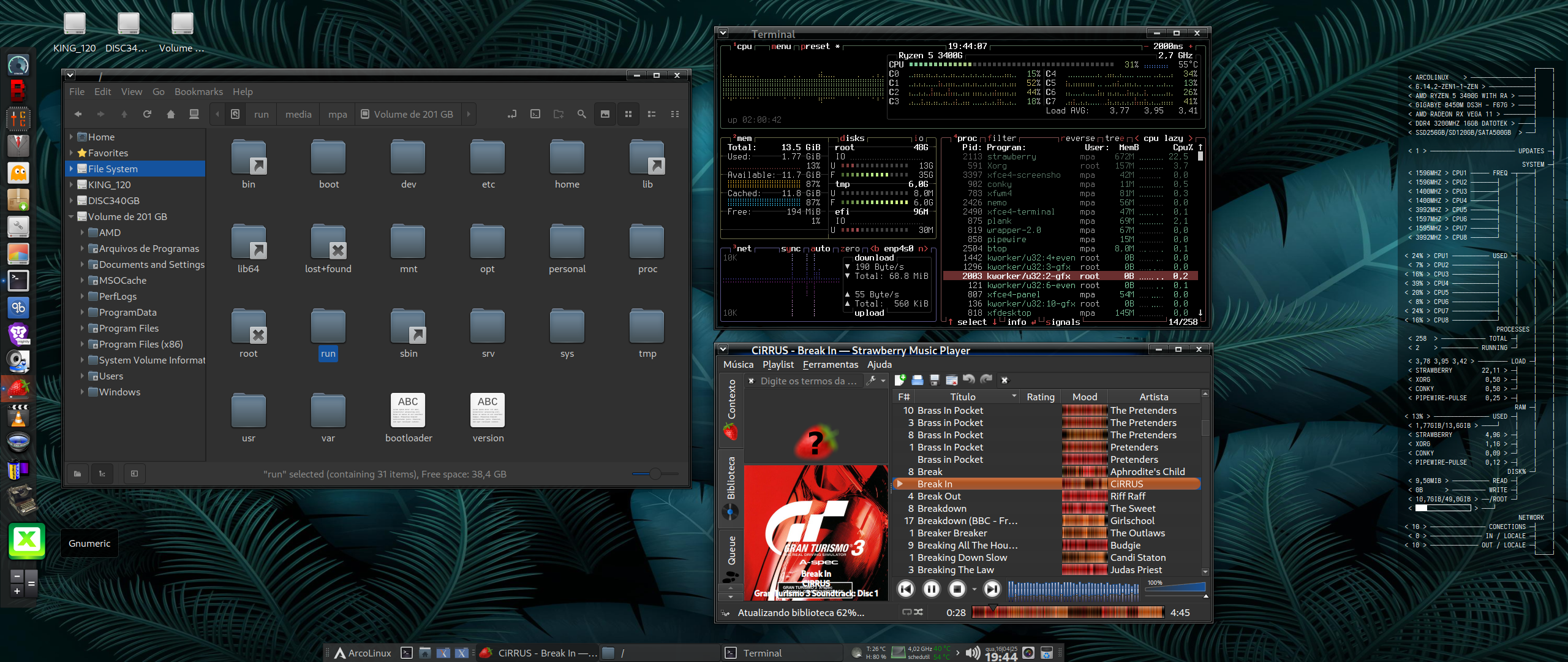Toggle thumbnail preview display in Nemo toolbar
The width and height of the screenshot is (1568, 662).
605,114
